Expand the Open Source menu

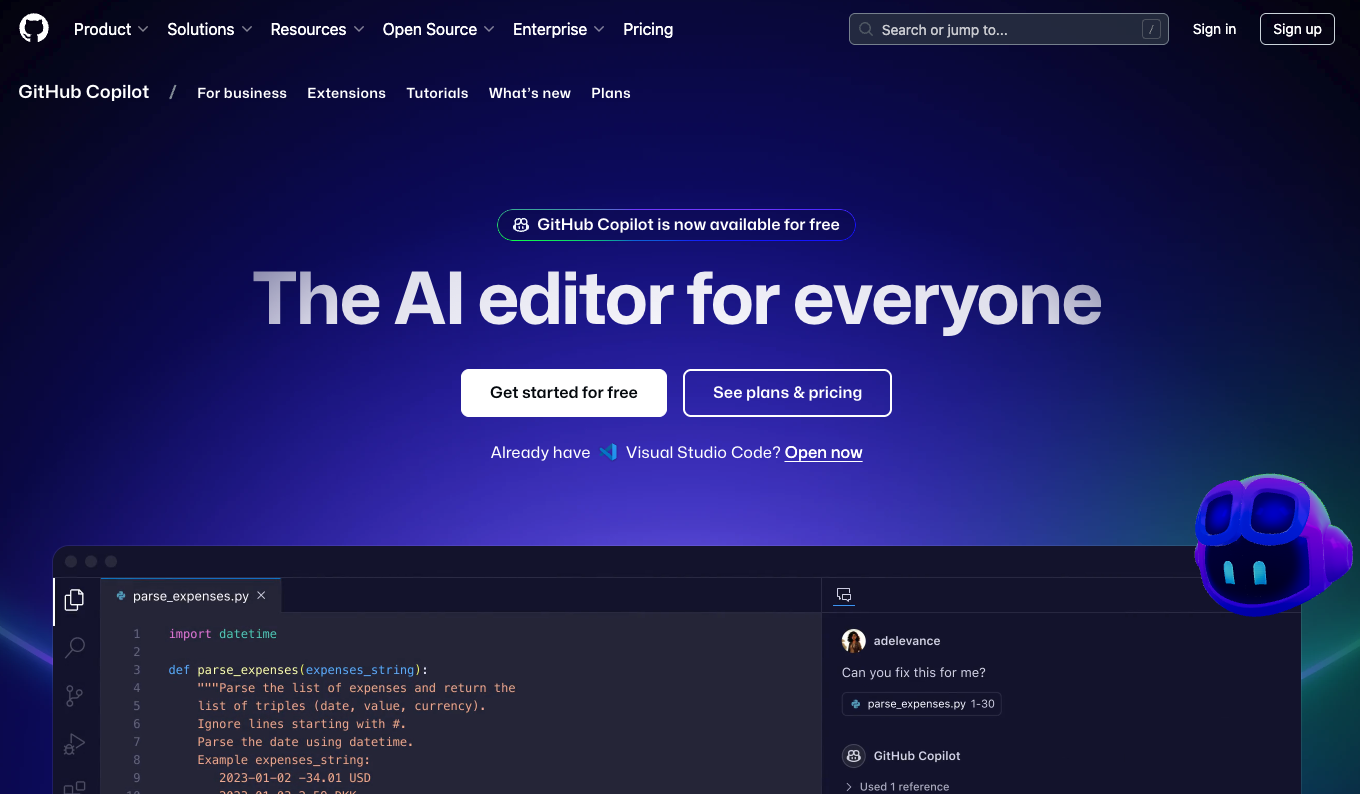[439, 29]
